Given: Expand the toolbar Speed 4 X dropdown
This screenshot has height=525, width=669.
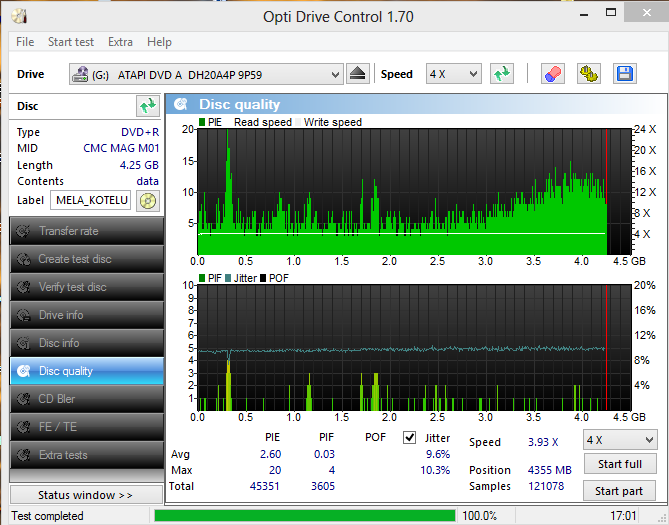Looking at the screenshot, I should [473, 74].
